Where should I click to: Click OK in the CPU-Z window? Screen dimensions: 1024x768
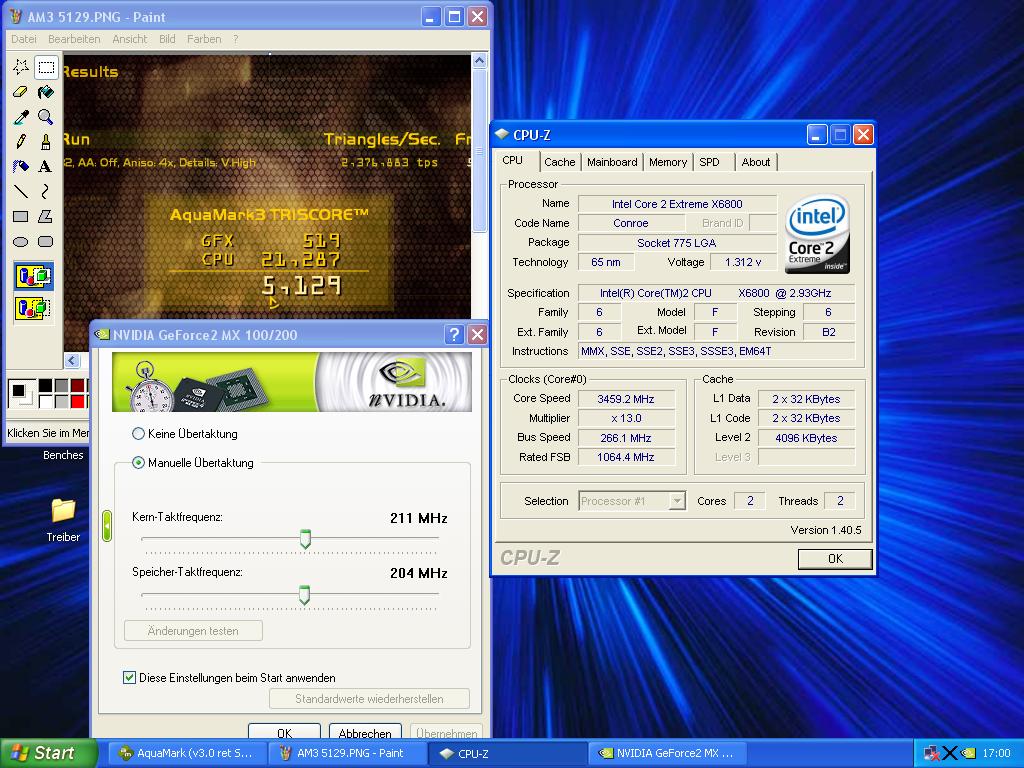(x=835, y=558)
